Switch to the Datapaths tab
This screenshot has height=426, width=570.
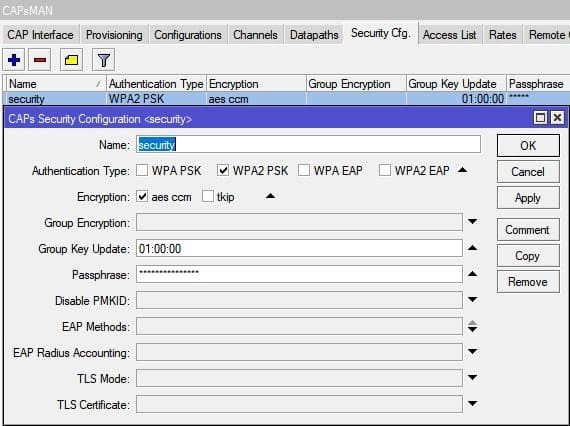(314, 35)
